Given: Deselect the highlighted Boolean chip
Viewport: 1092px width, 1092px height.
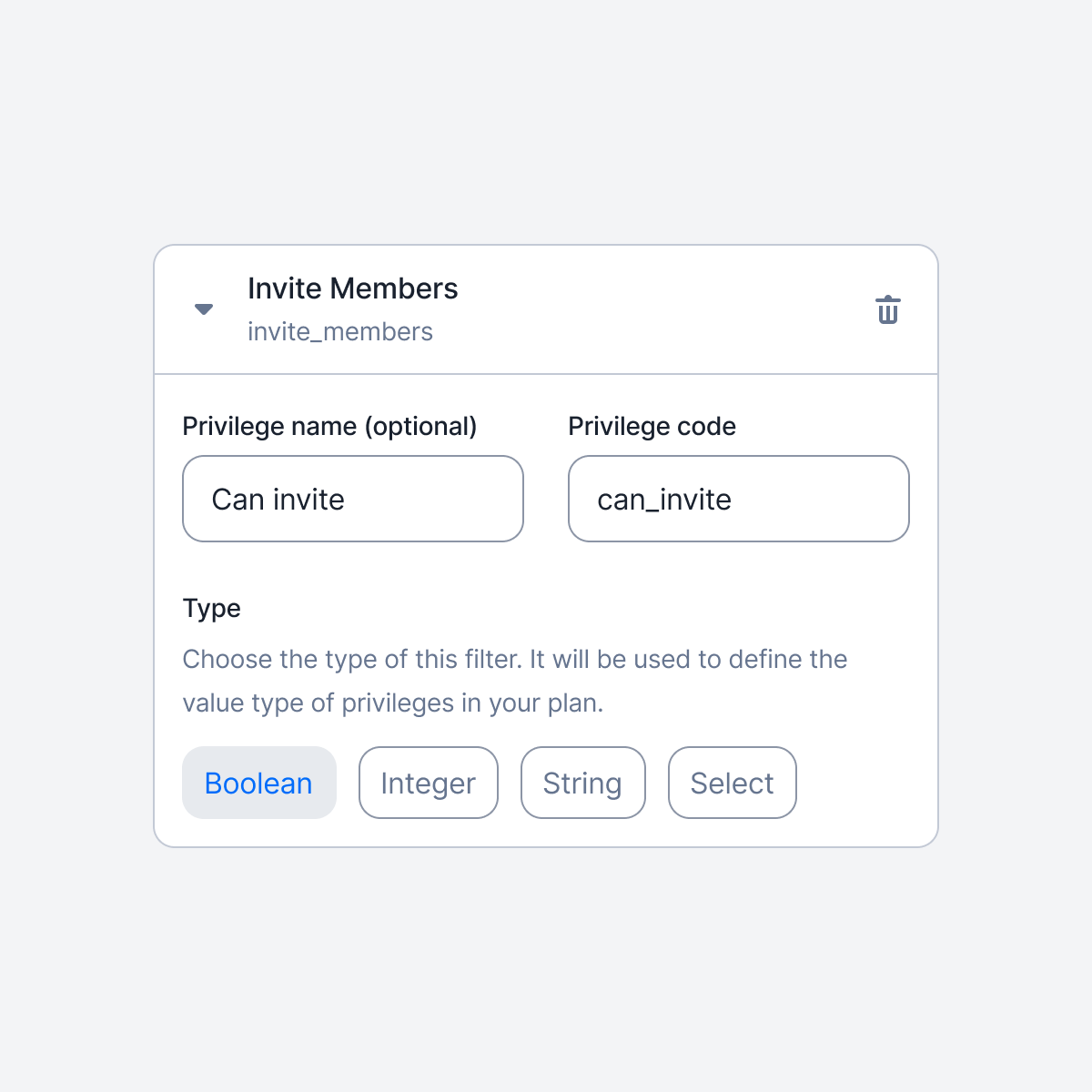Looking at the screenshot, I should pyautogui.click(x=259, y=783).
